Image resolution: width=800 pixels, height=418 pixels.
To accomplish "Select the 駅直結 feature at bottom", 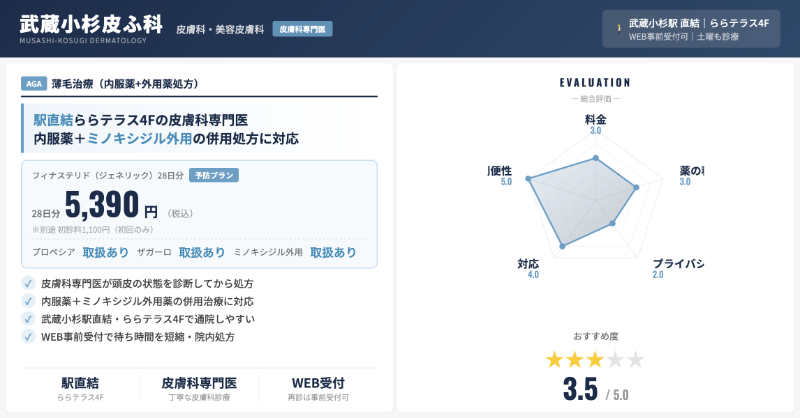I will click(80, 389).
